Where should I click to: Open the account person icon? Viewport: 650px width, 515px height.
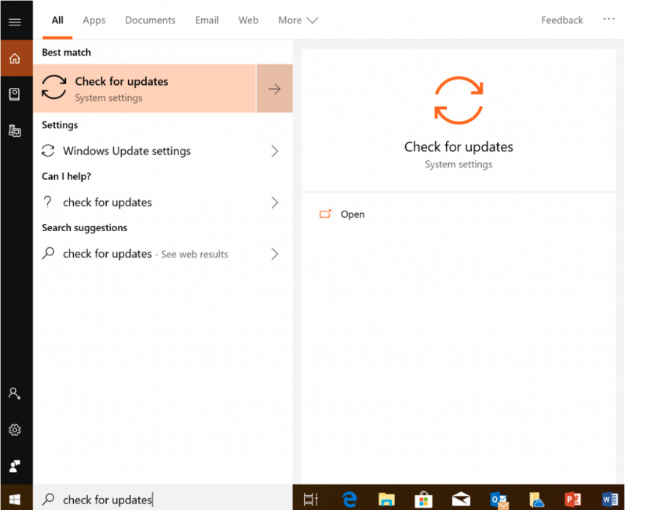(x=15, y=393)
